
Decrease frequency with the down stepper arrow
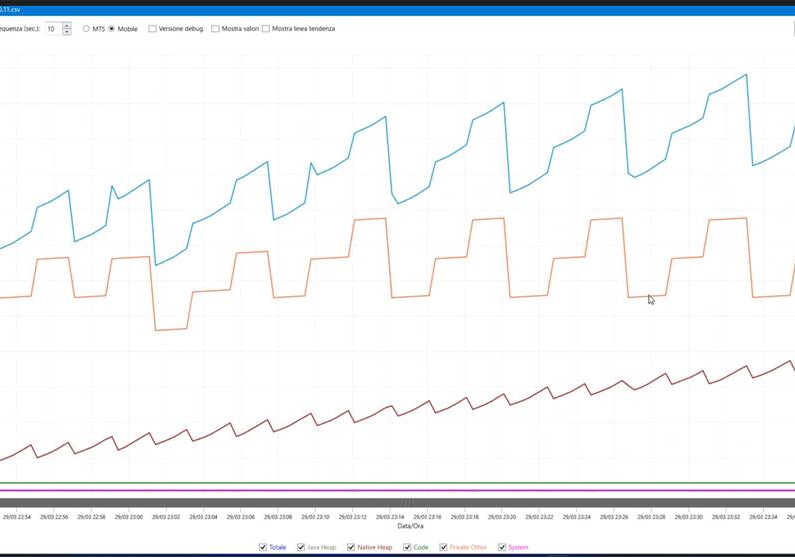(x=67, y=32)
